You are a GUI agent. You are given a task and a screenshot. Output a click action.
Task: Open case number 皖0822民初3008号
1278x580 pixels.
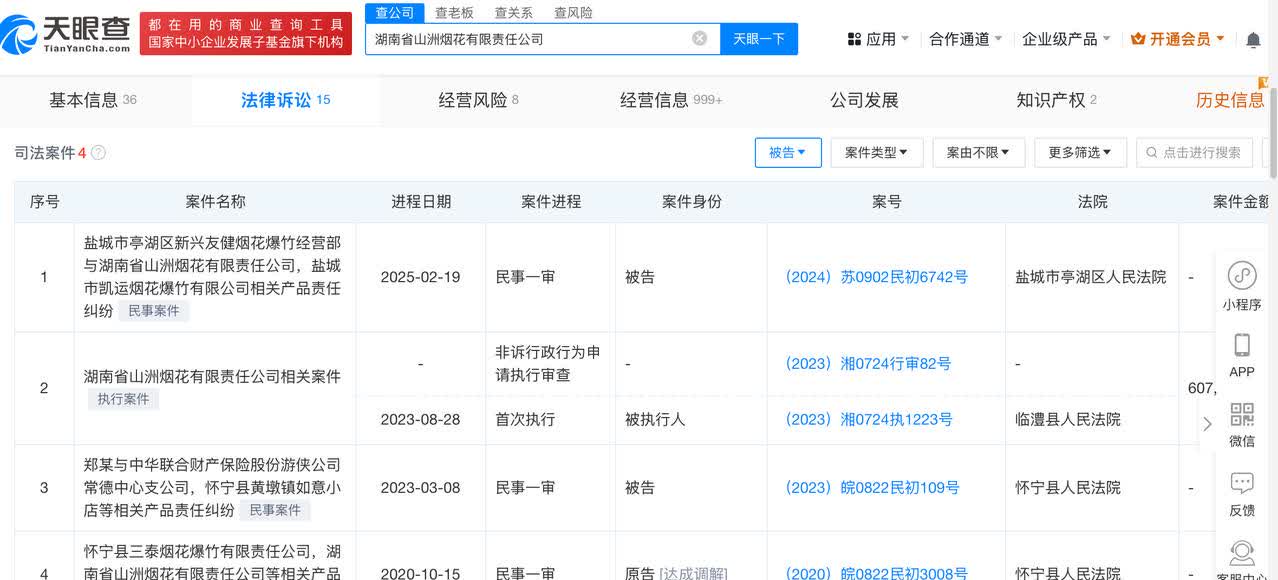[x=876, y=573]
